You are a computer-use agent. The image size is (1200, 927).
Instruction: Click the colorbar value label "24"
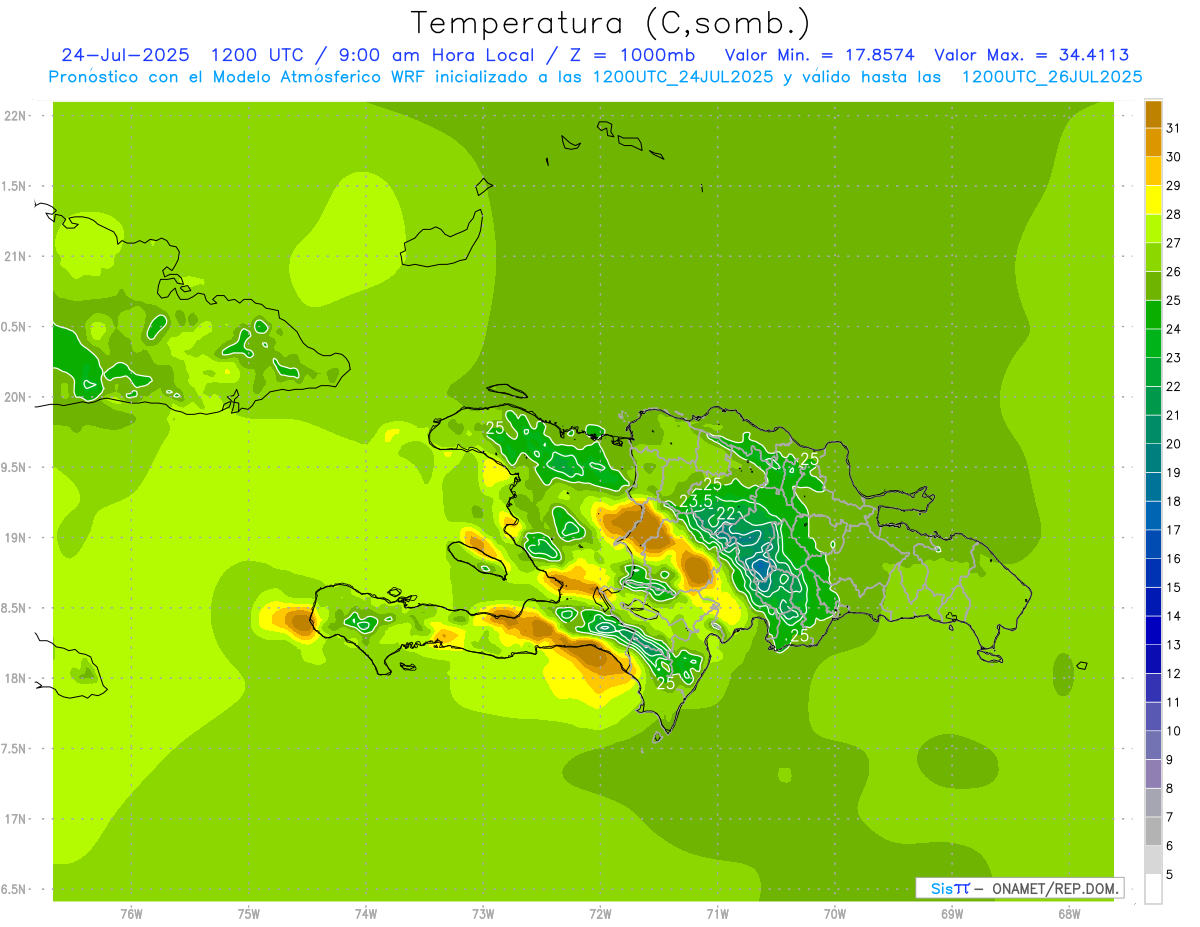pos(1174,329)
